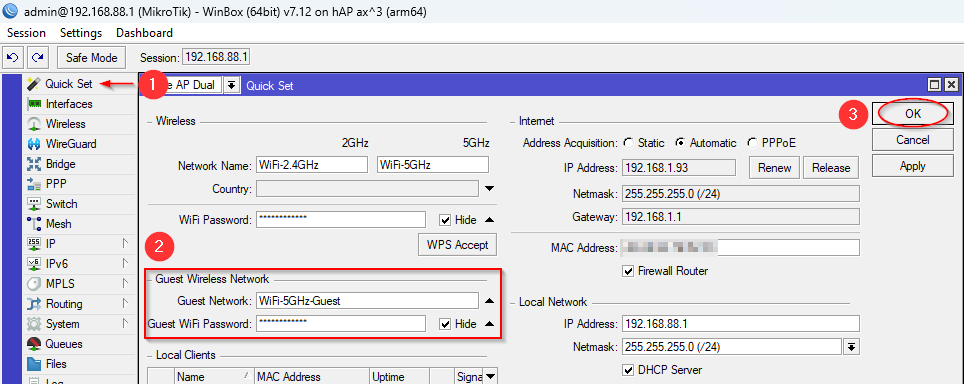The height and width of the screenshot is (384, 964).
Task: Toggle Hide checkbox for WiFi Password
Action: (x=445, y=219)
